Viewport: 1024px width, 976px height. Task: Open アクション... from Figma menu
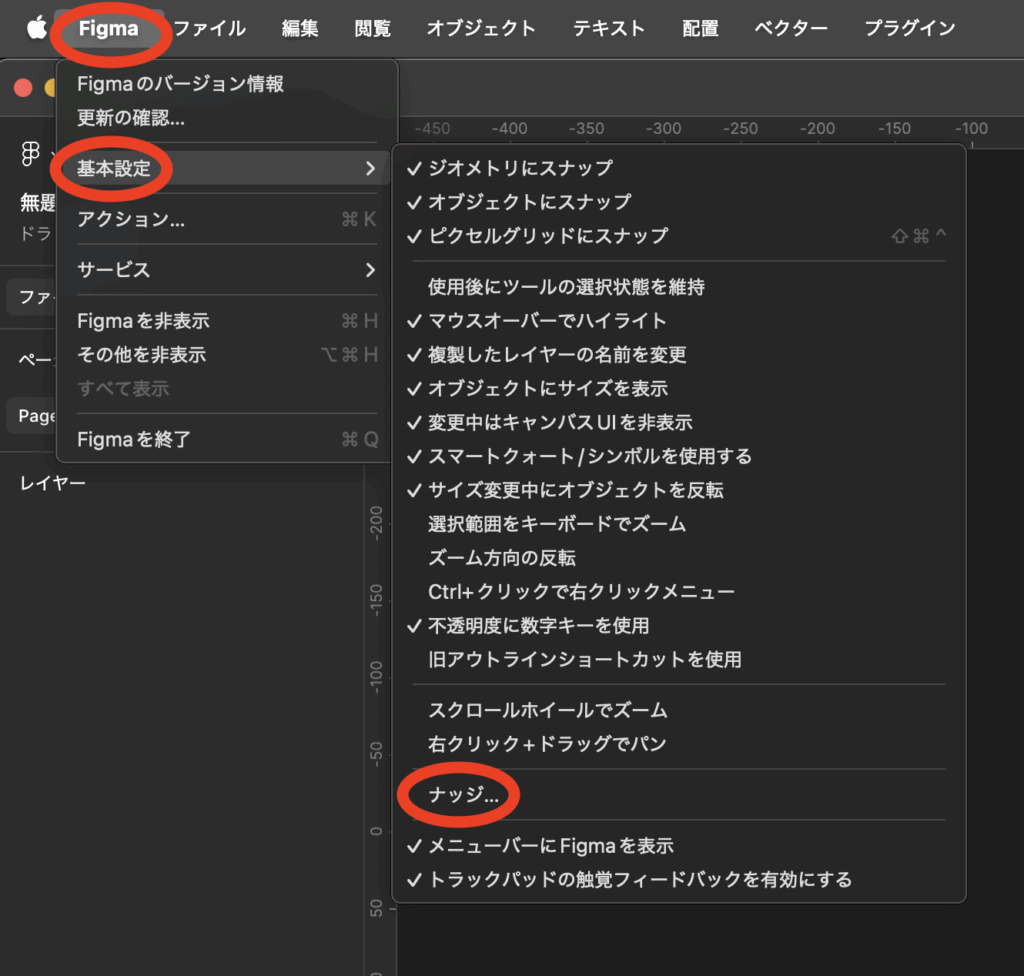tap(131, 220)
